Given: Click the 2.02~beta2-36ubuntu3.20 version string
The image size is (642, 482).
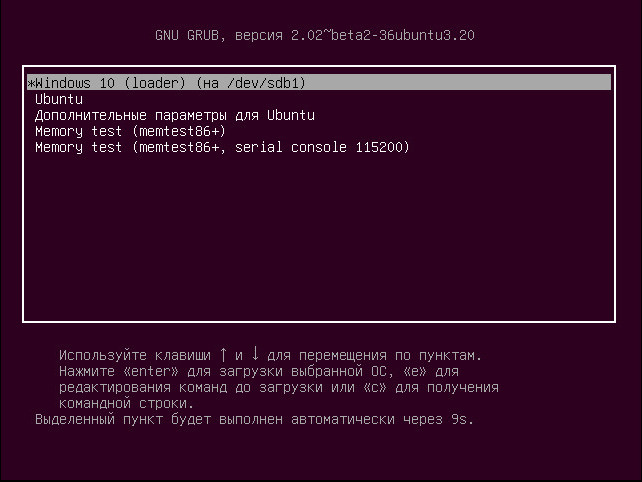Looking at the screenshot, I should click(x=383, y=35).
